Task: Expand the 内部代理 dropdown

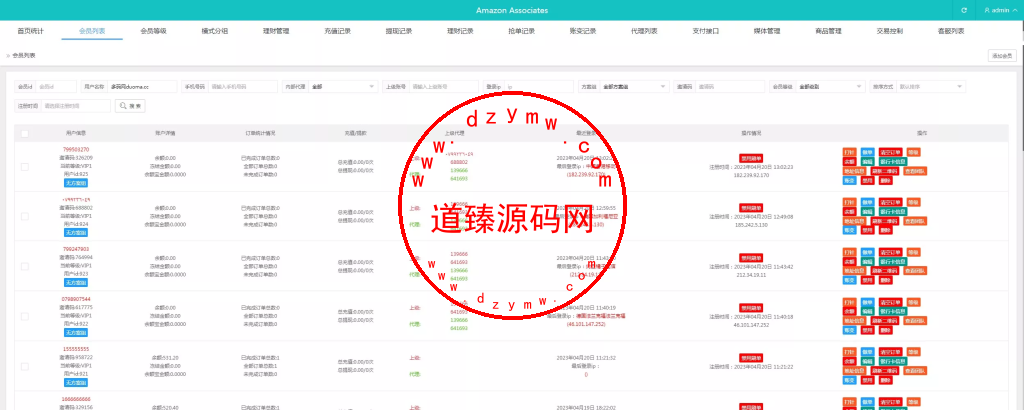Action: point(343,86)
